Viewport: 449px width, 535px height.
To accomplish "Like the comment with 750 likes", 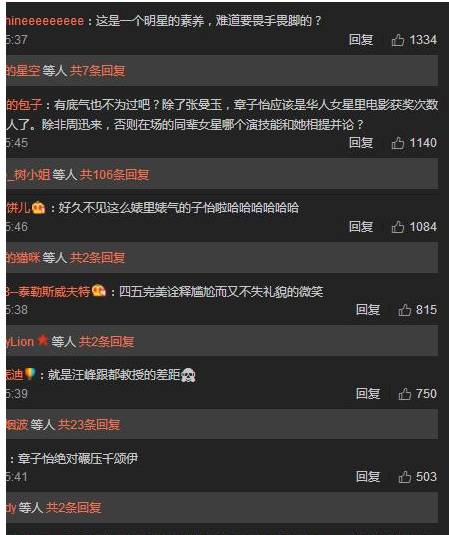I will (x=405, y=394).
